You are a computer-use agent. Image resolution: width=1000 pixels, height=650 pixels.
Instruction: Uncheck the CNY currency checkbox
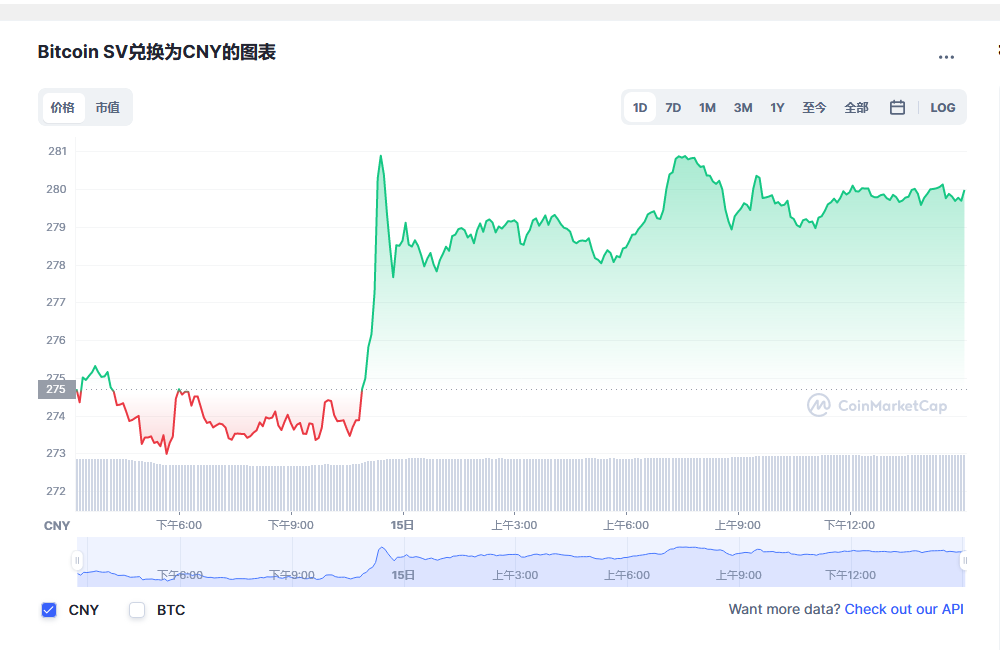click(49, 610)
